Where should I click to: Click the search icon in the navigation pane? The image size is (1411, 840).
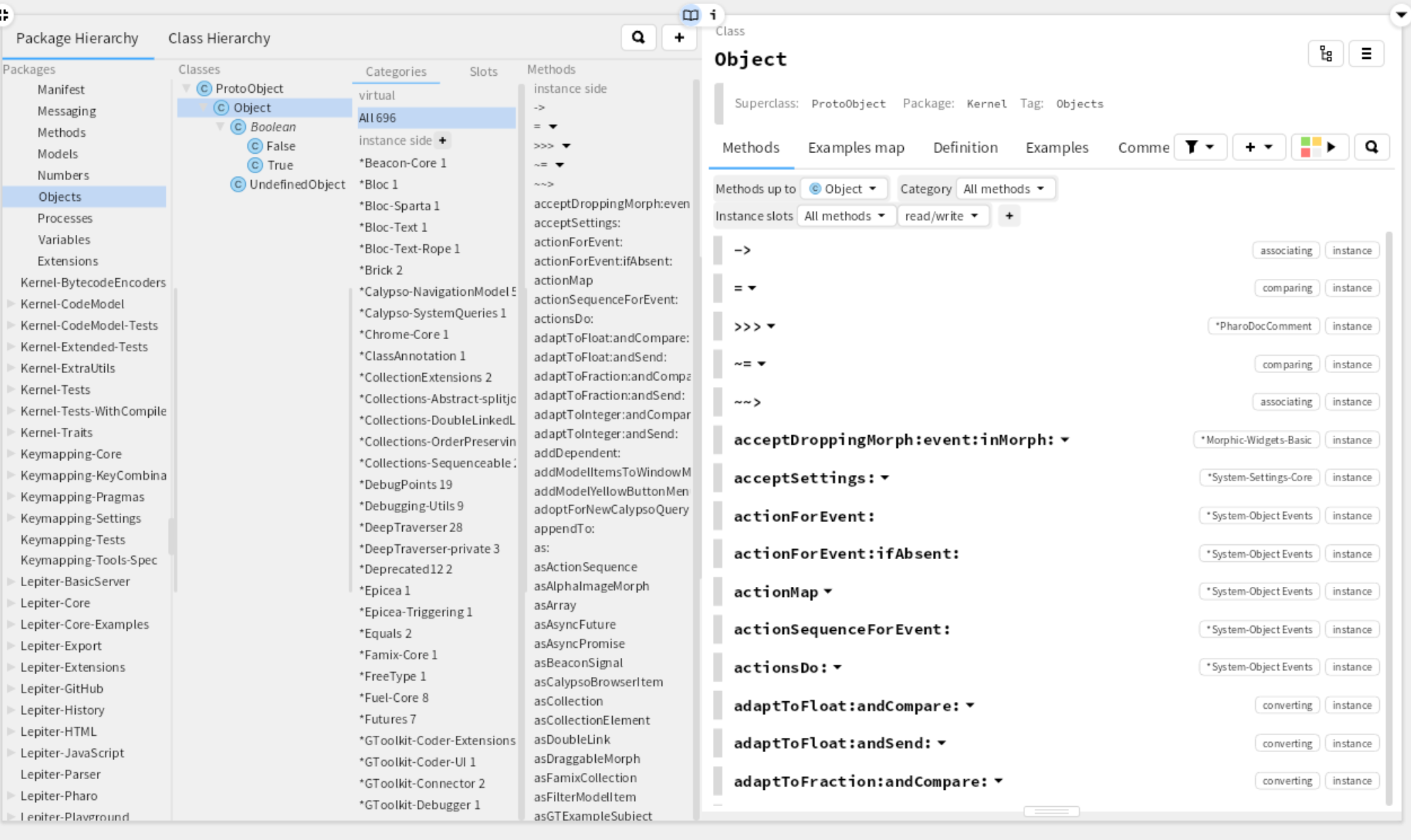click(x=638, y=38)
